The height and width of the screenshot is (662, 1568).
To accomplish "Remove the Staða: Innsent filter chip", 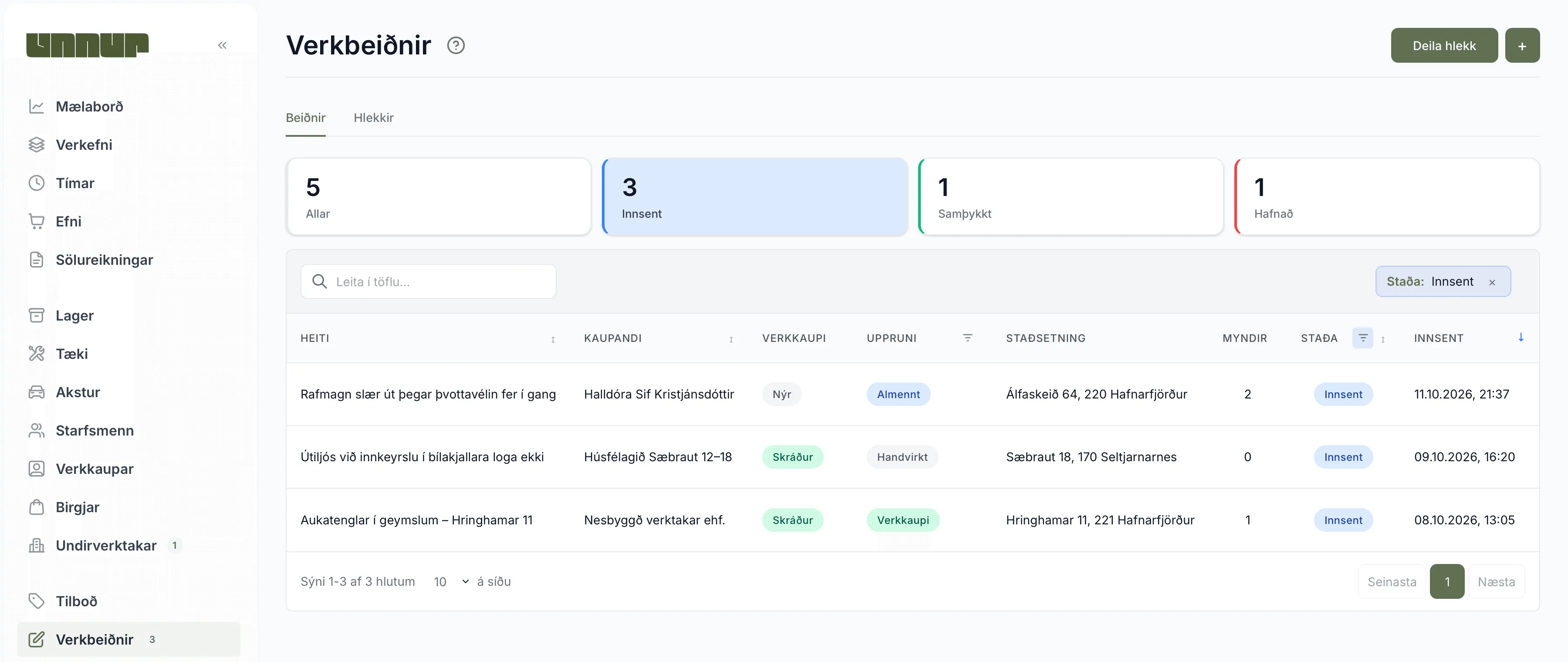I will pos(1492,282).
